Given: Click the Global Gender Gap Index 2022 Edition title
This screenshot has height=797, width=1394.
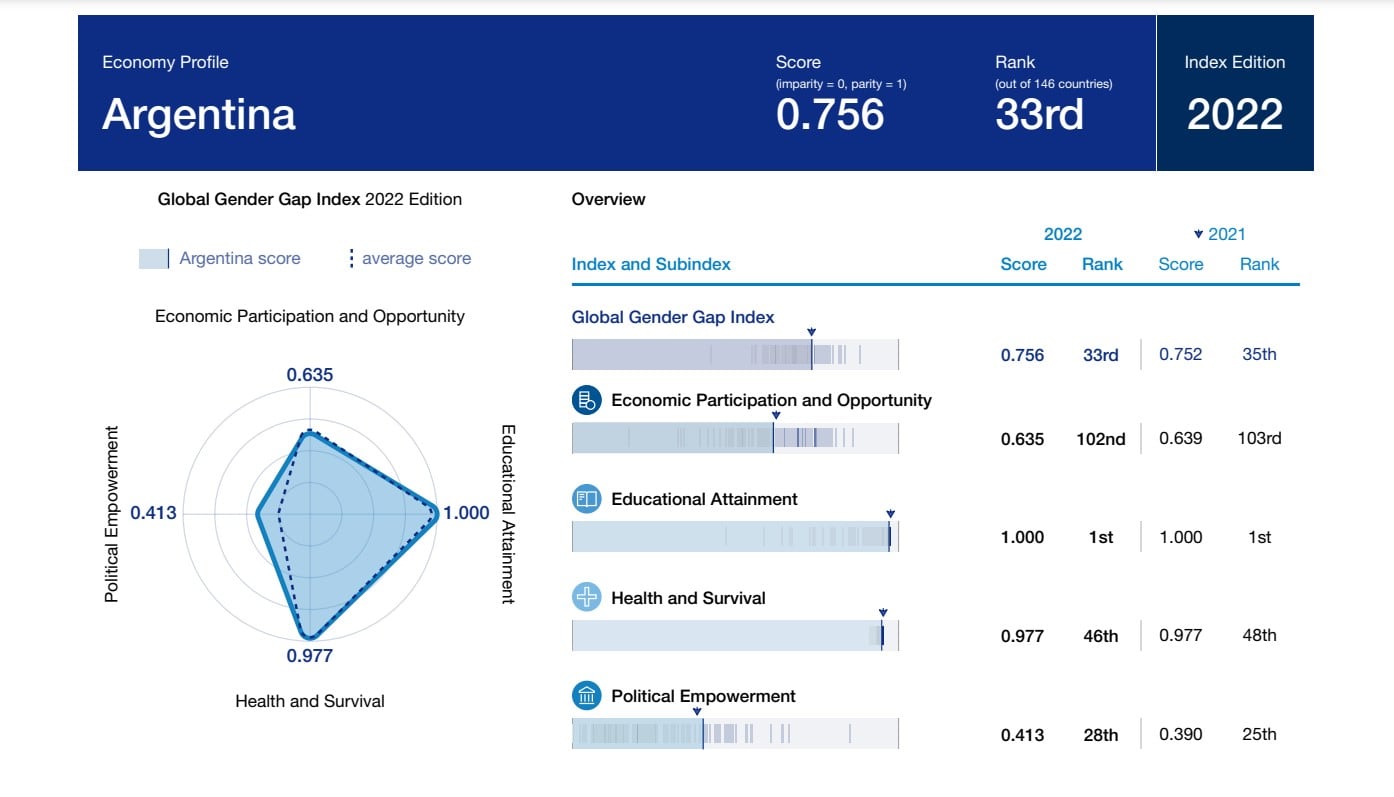Looking at the screenshot, I should click(309, 199).
